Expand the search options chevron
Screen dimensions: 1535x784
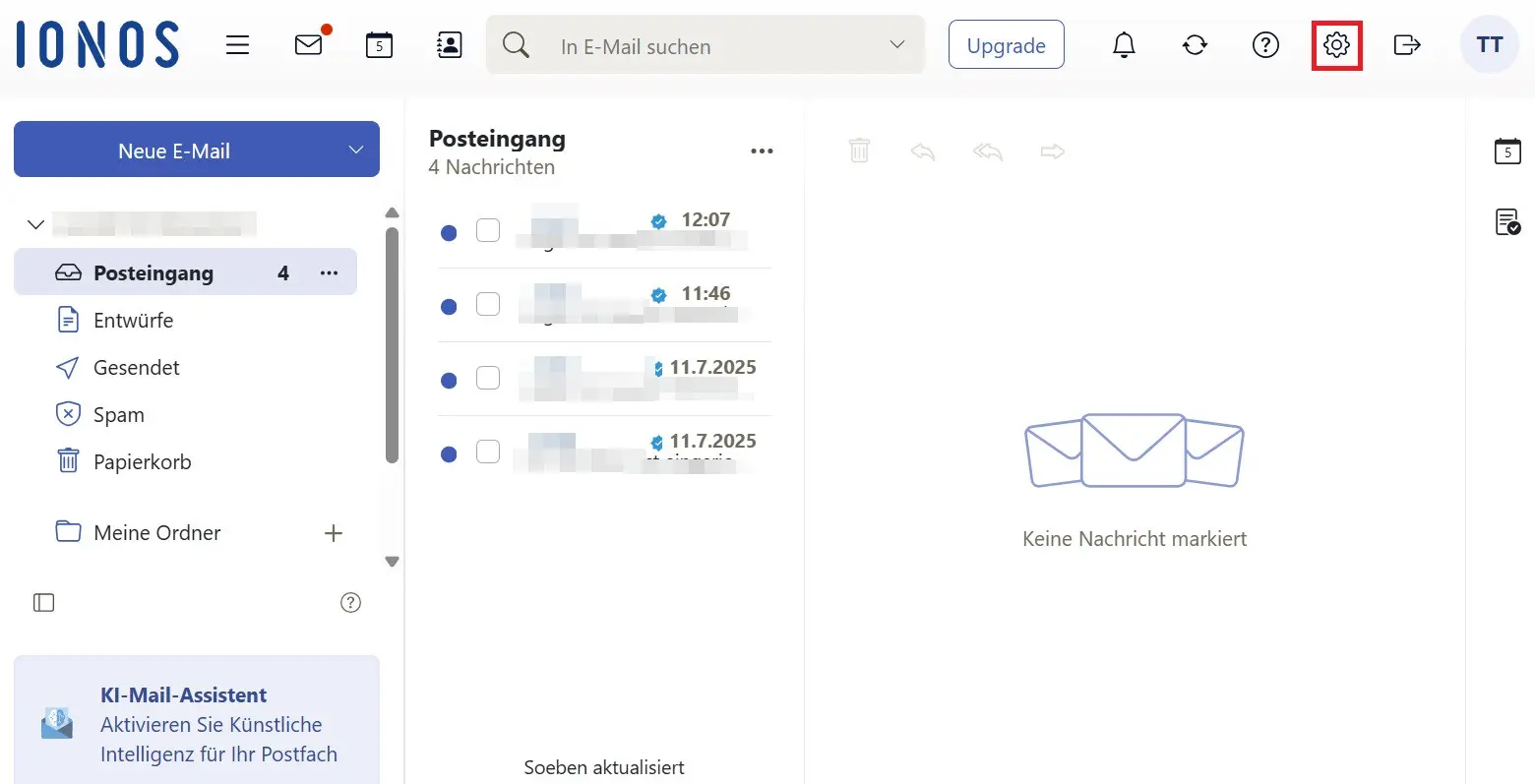point(895,44)
